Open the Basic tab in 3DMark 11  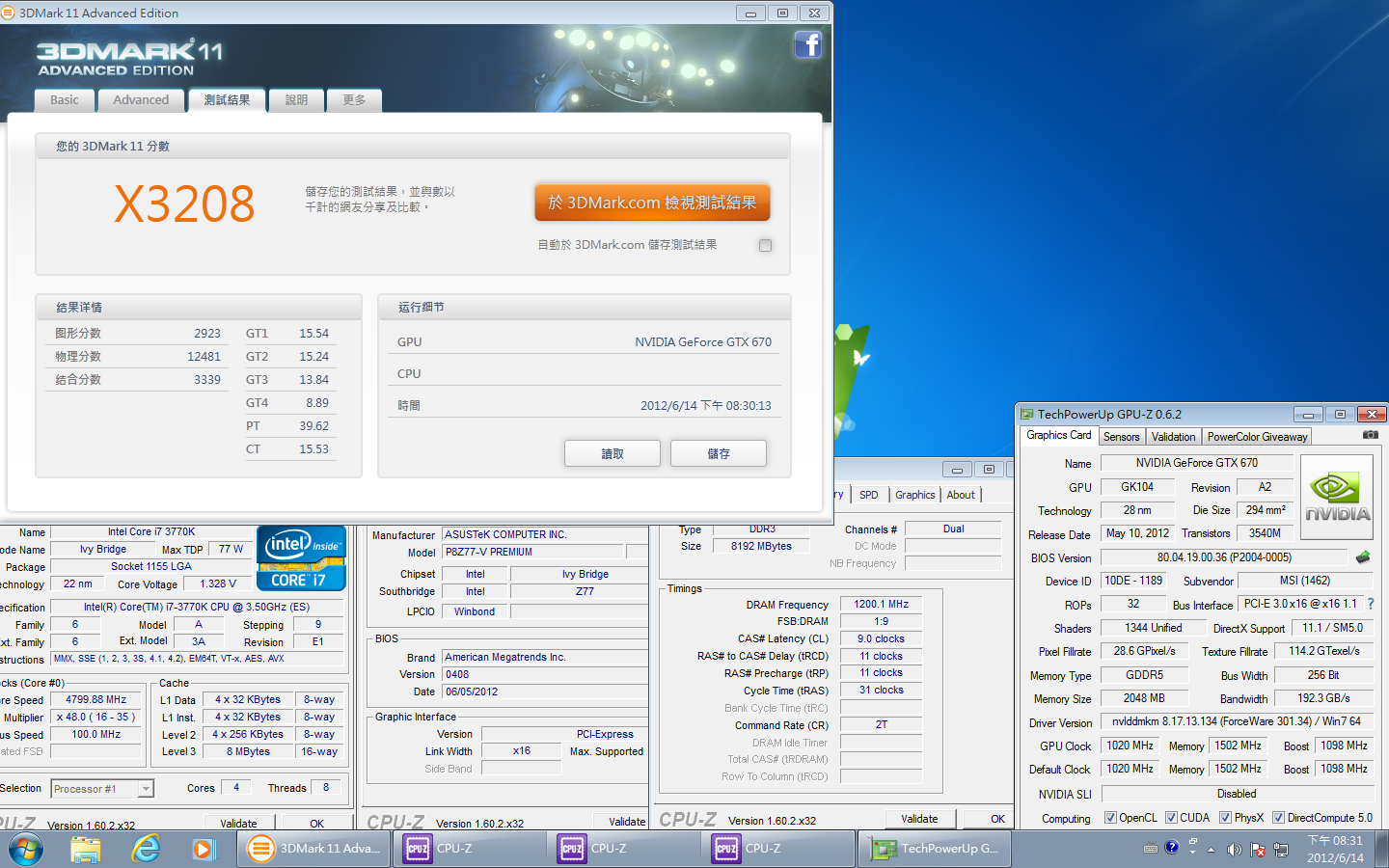point(65,99)
